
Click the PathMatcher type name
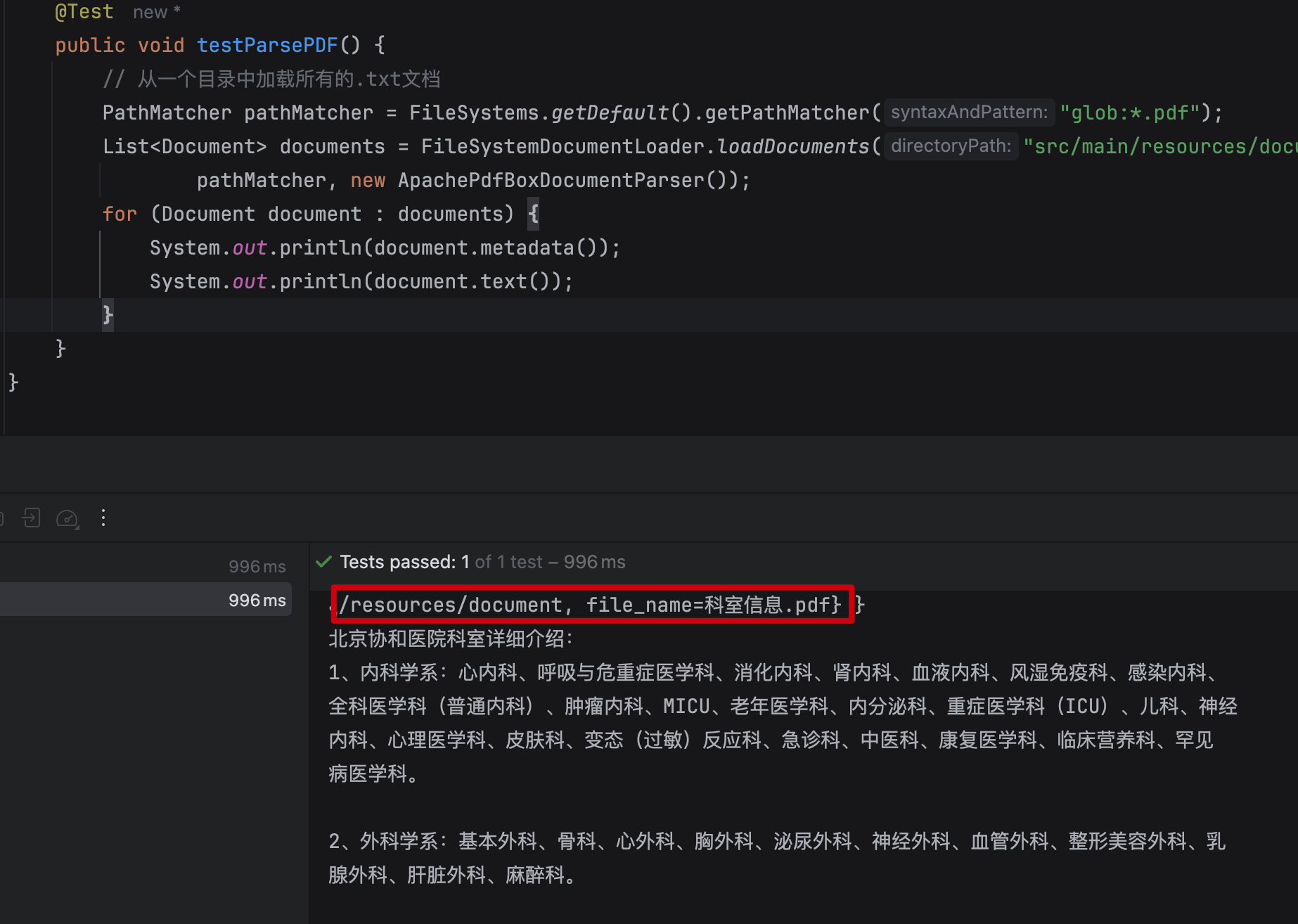[x=167, y=113]
